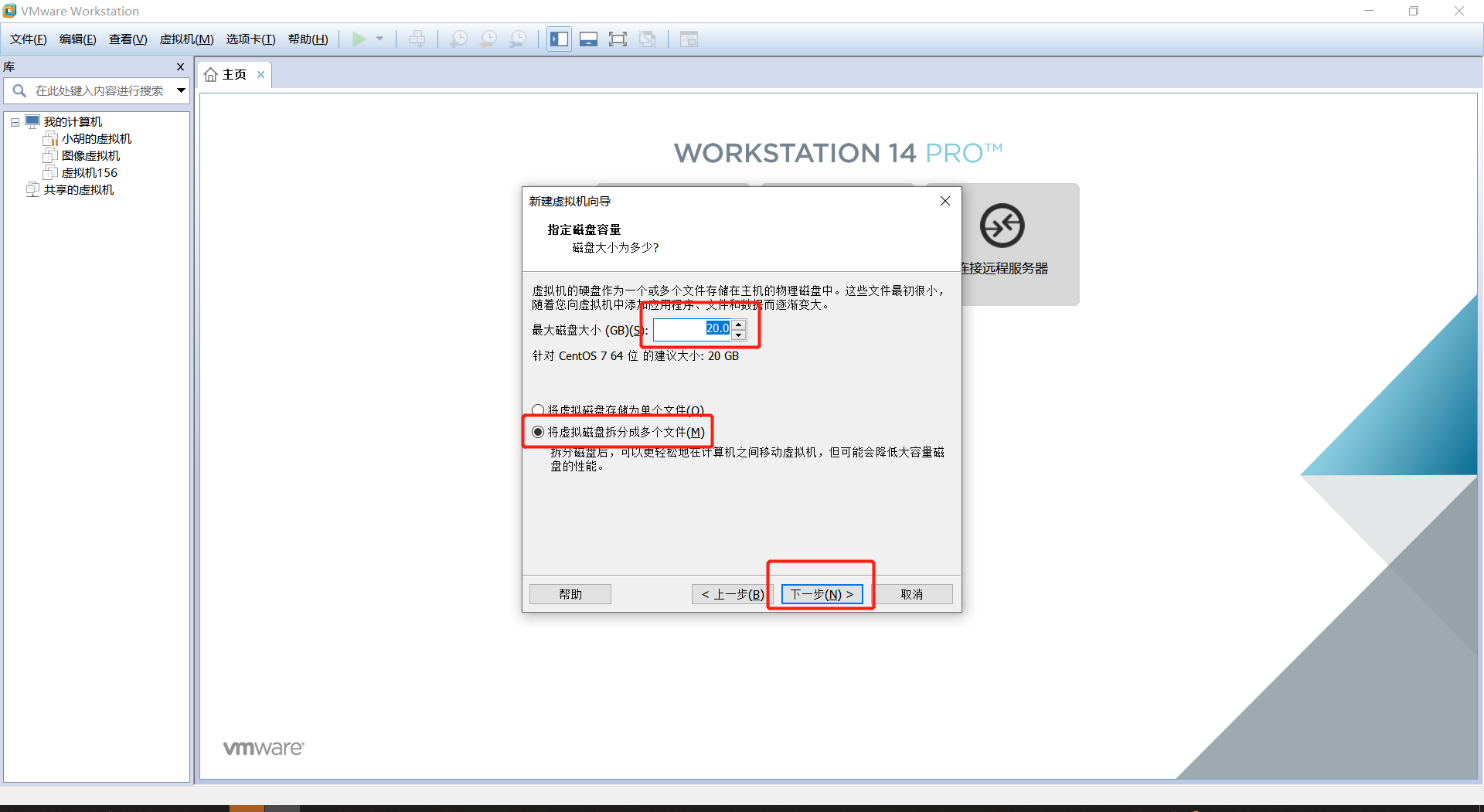Click the full screen mode icon

click(618, 39)
